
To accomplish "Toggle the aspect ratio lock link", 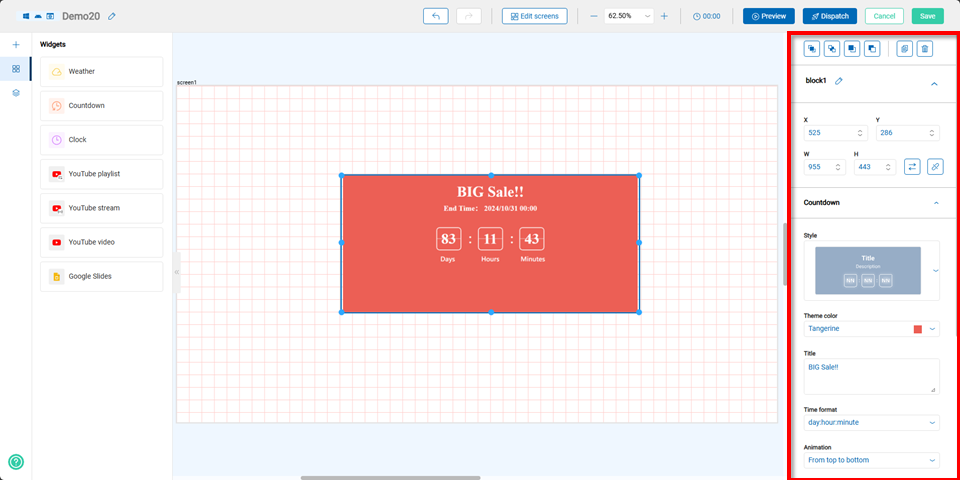I will click(x=935, y=167).
